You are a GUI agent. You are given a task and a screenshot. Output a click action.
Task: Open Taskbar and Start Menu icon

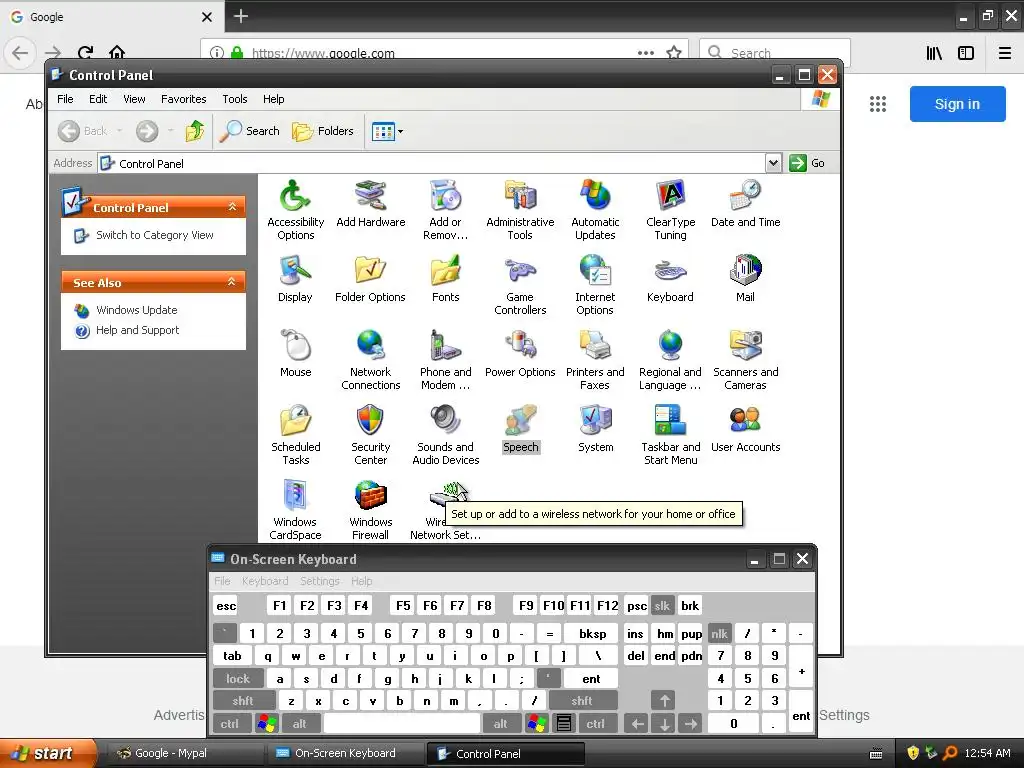click(x=670, y=434)
